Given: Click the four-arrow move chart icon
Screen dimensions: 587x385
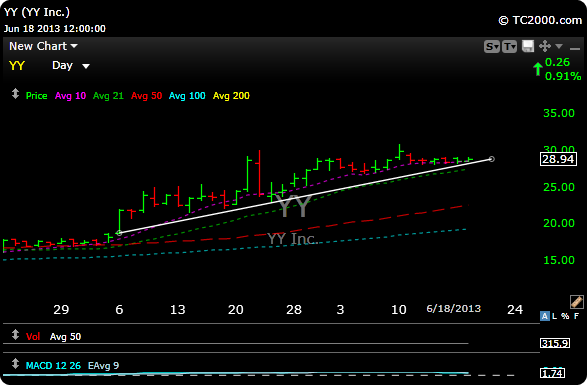Looking at the screenshot, I should 545,46.
